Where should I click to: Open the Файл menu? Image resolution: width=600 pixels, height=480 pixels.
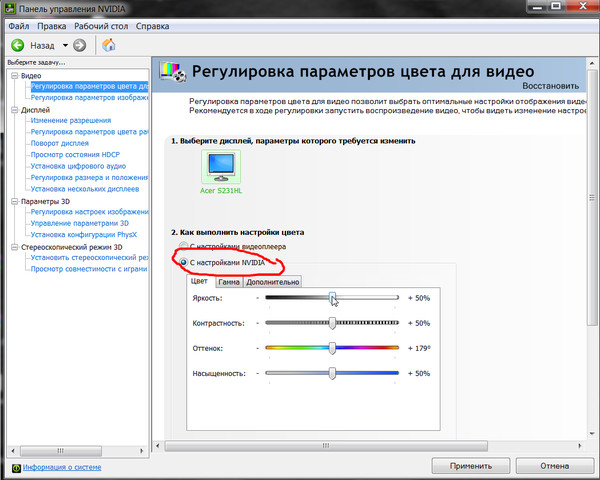(x=19, y=26)
